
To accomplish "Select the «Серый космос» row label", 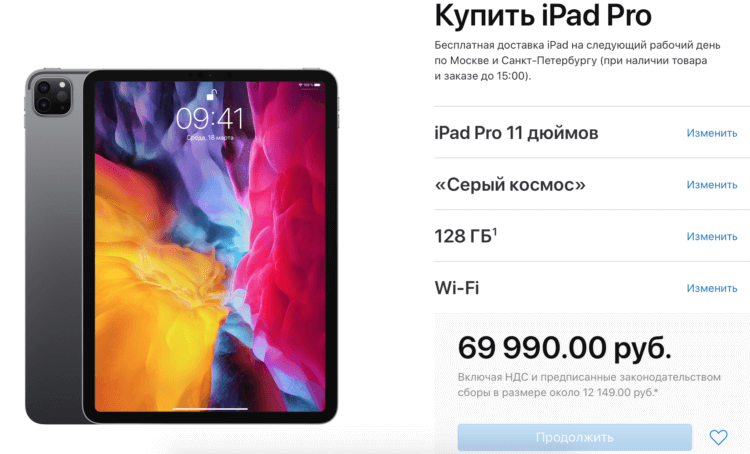I will [510, 185].
